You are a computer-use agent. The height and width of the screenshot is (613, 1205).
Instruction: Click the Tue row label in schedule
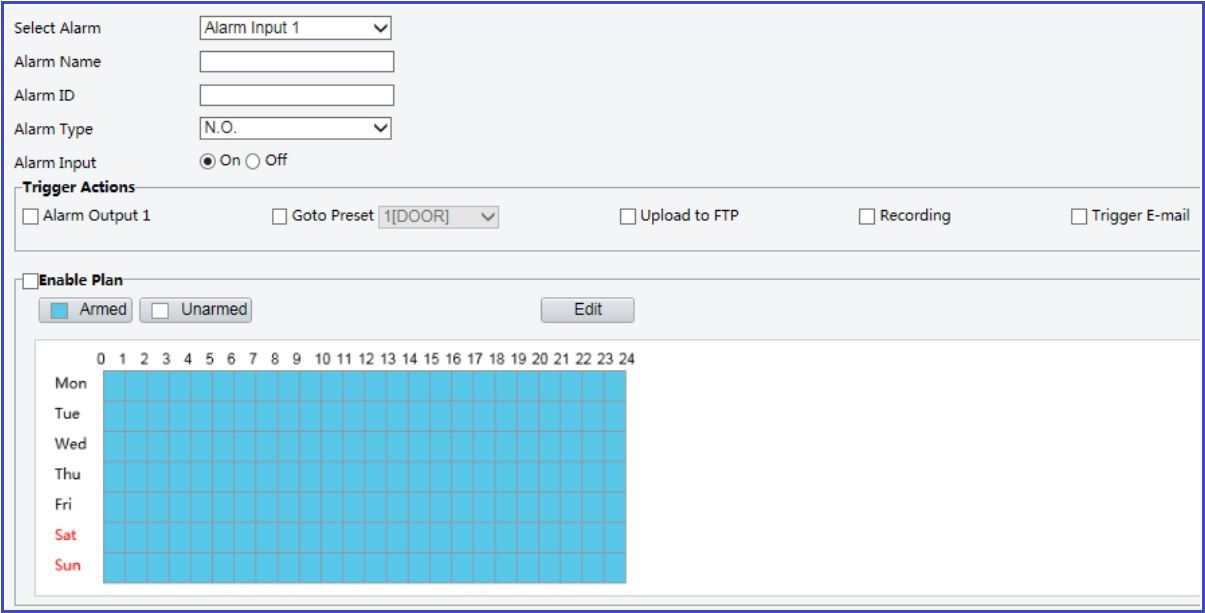click(x=67, y=413)
